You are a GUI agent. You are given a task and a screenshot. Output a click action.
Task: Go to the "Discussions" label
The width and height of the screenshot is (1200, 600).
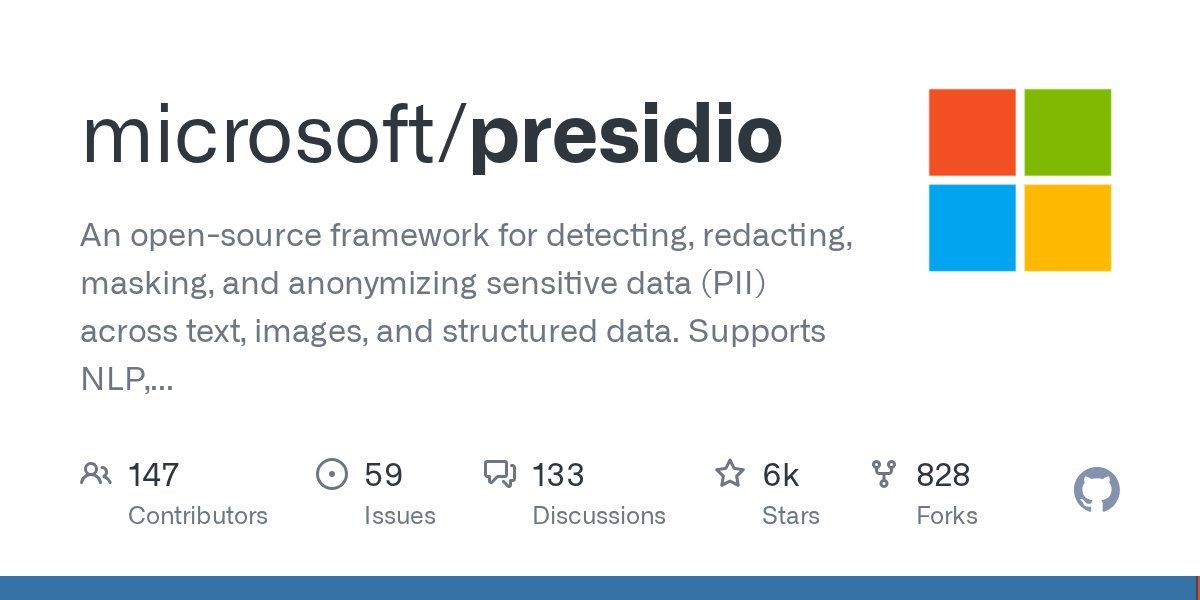point(598,516)
